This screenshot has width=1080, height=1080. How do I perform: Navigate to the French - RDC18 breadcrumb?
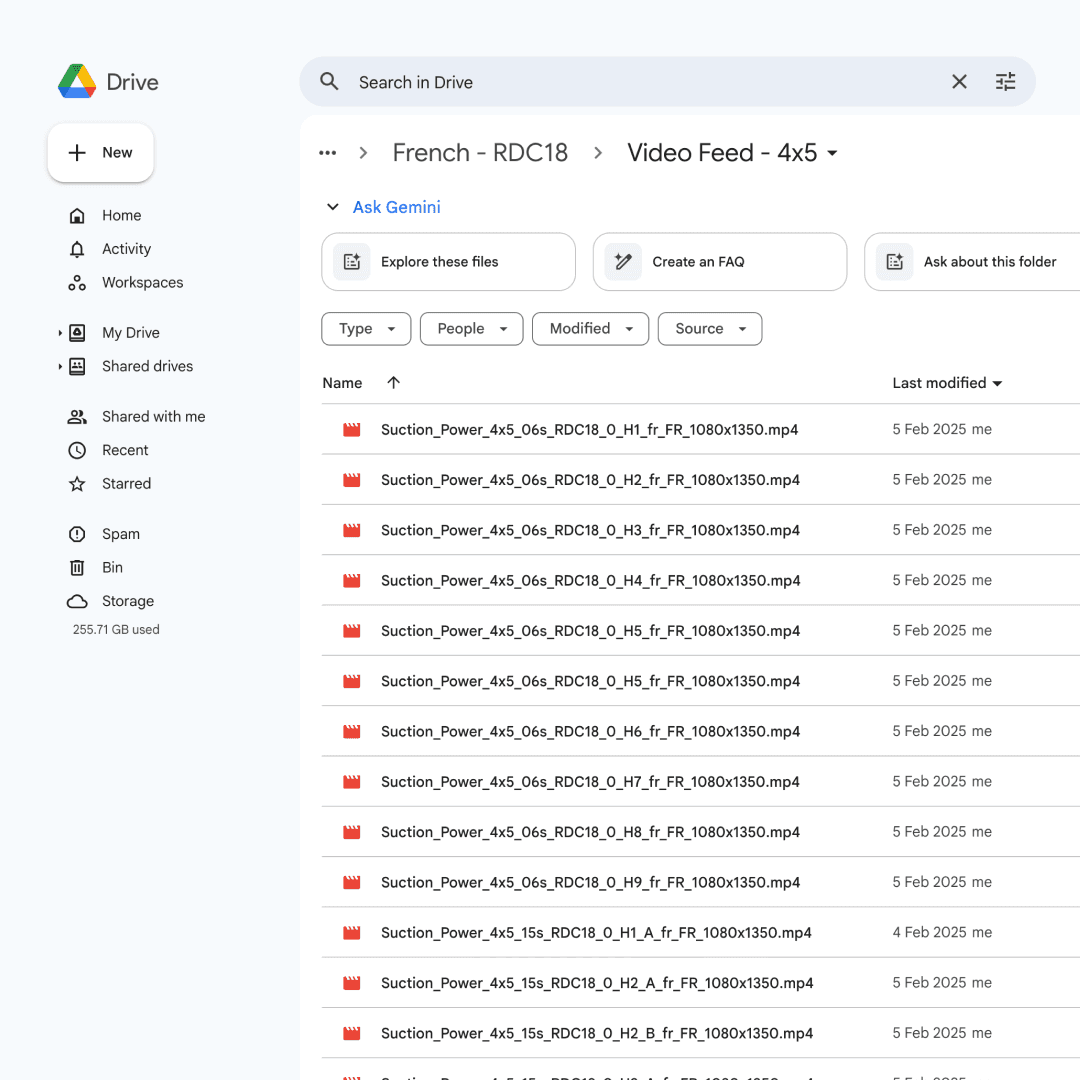coord(480,152)
